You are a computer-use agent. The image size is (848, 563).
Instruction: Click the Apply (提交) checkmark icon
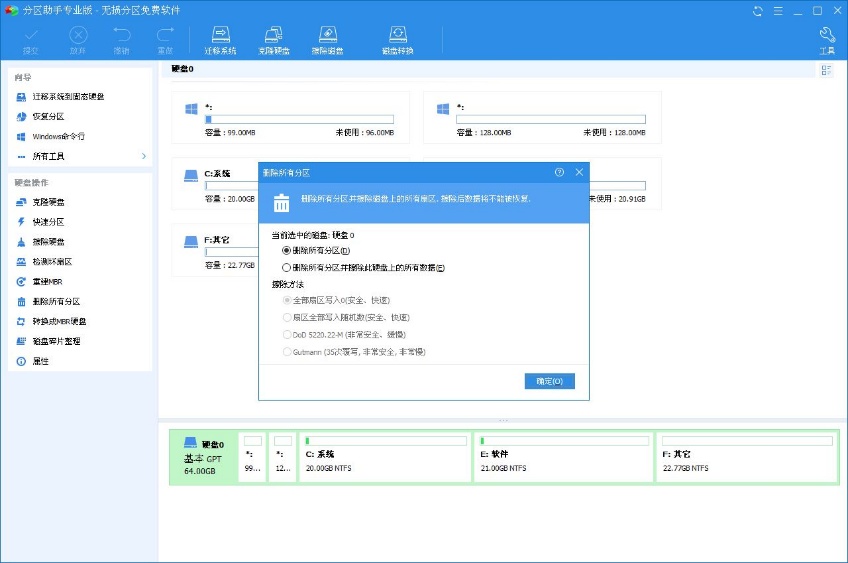[x=31, y=41]
